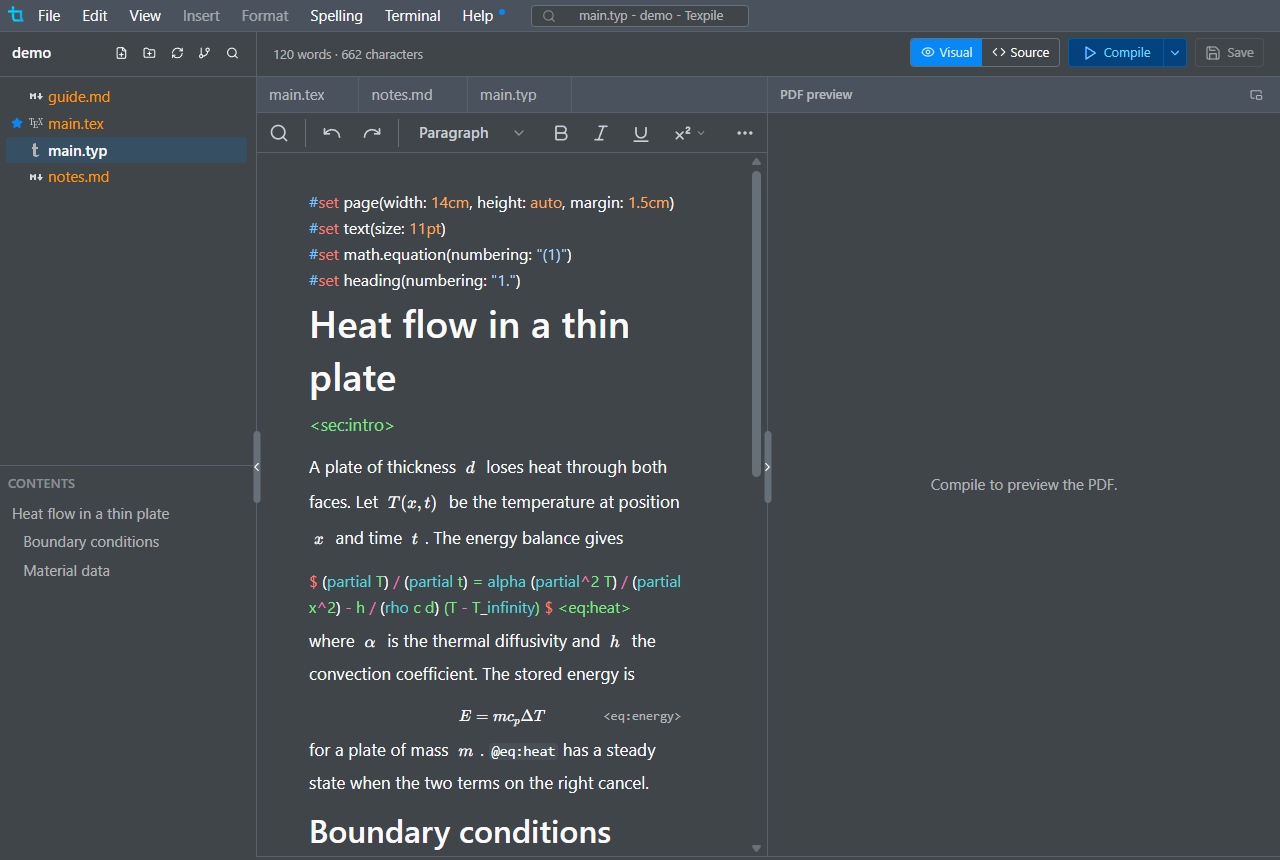Click the editor vertical scrollbar thumb
The height and width of the screenshot is (860, 1280).
coord(756,324)
